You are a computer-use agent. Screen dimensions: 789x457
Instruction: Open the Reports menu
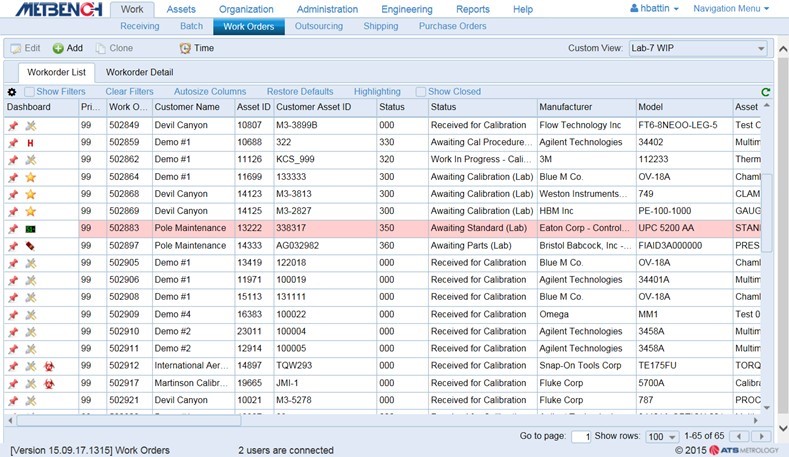[472, 9]
